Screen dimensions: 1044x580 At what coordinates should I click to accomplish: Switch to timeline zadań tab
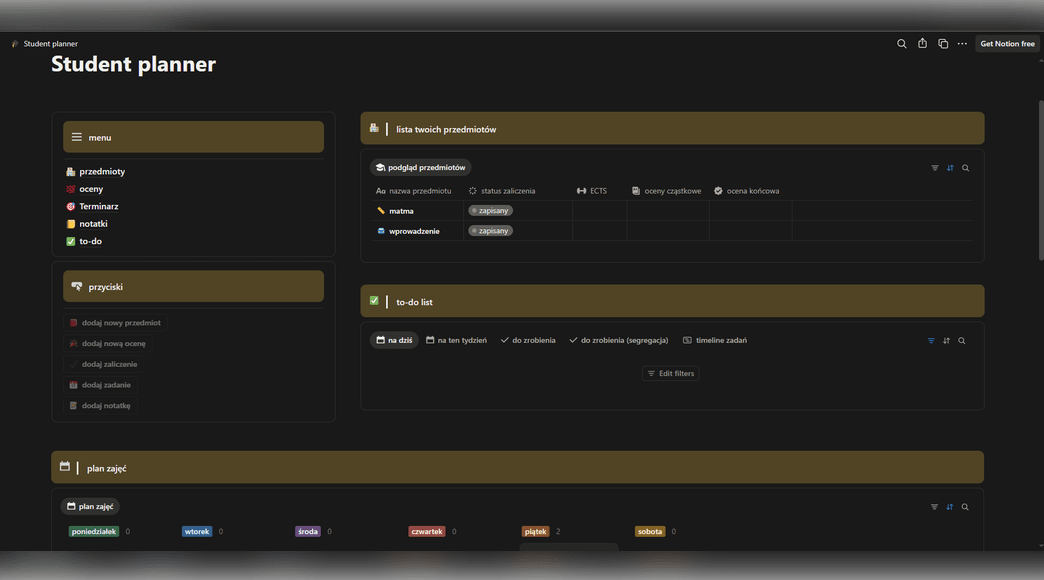(x=715, y=340)
